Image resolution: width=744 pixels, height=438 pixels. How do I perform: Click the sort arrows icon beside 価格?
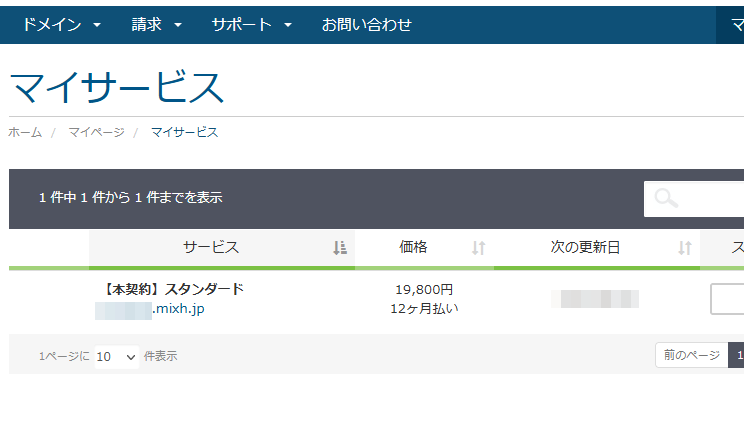(x=478, y=248)
